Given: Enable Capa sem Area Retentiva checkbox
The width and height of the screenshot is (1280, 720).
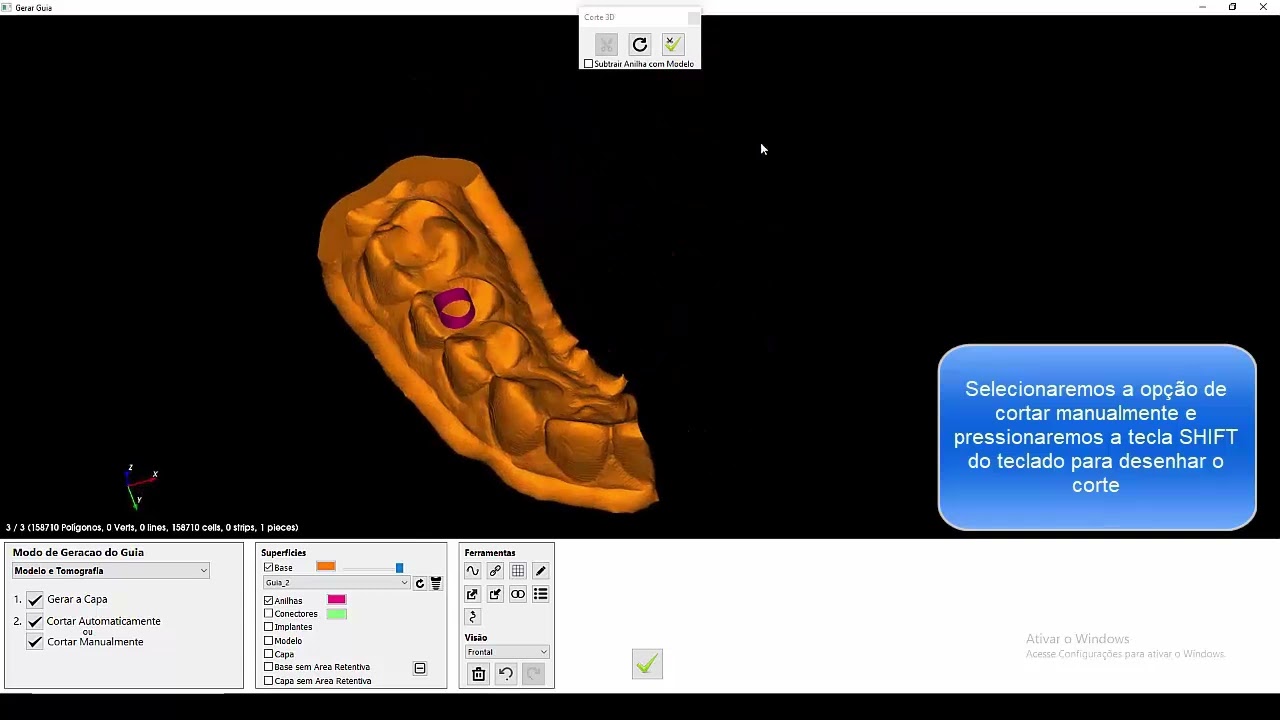Looking at the screenshot, I should coord(268,681).
